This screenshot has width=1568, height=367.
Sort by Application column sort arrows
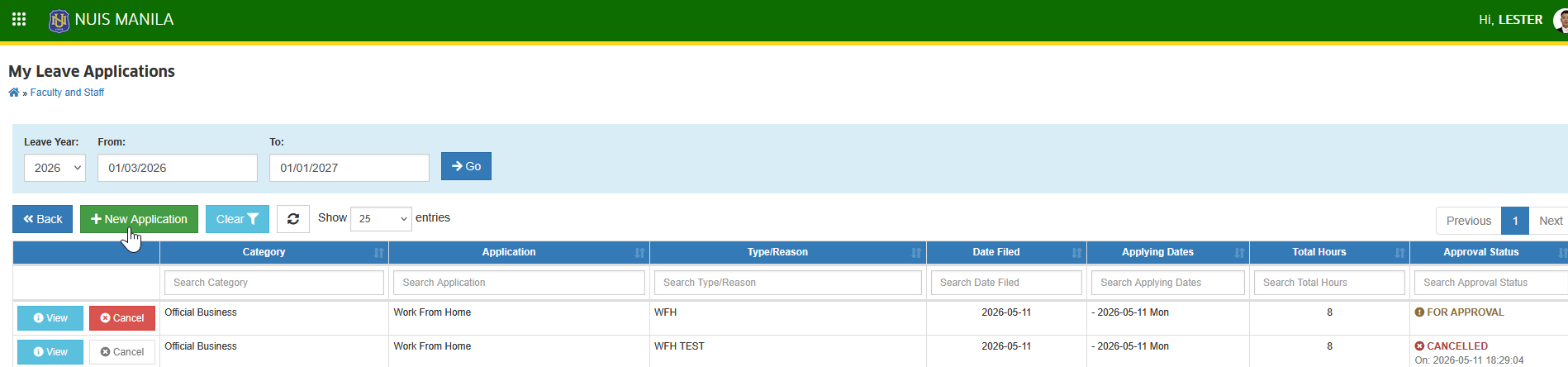tap(639, 253)
